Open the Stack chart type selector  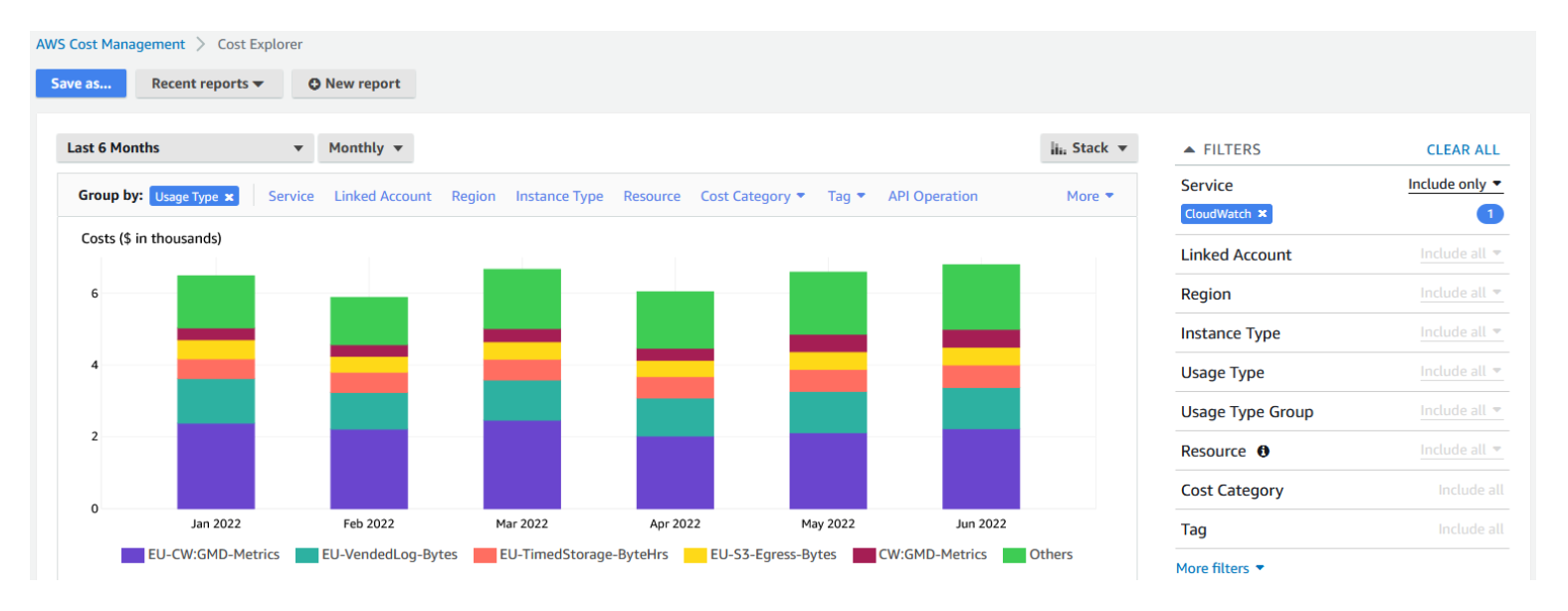click(1088, 148)
